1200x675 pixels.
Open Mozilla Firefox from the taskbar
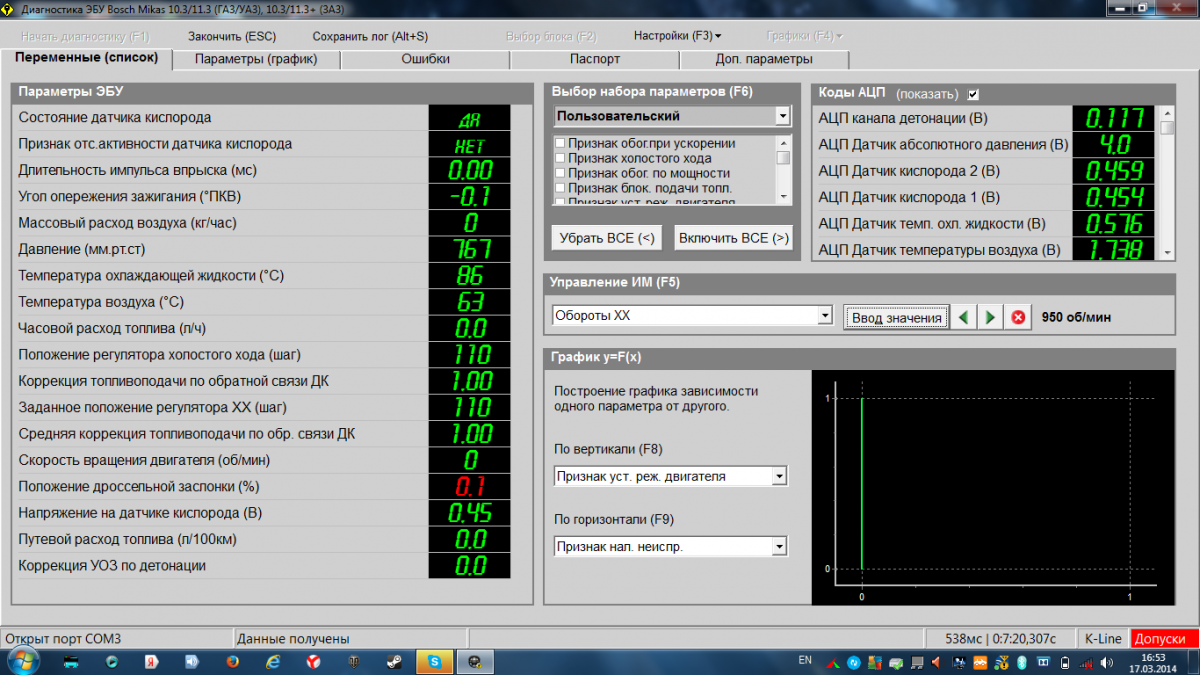pyautogui.click(x=233, y=661)
